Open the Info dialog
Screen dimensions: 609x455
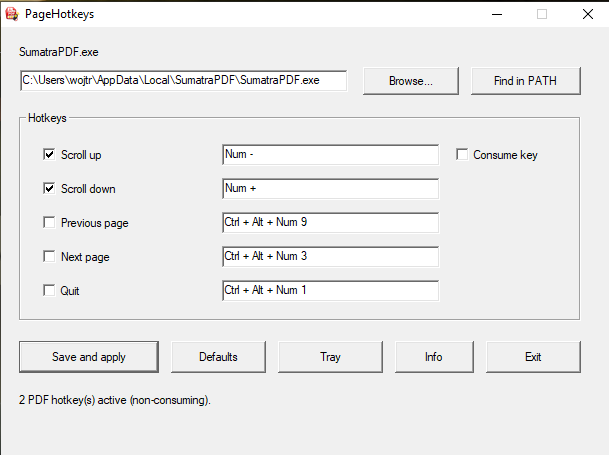[434, 357]
